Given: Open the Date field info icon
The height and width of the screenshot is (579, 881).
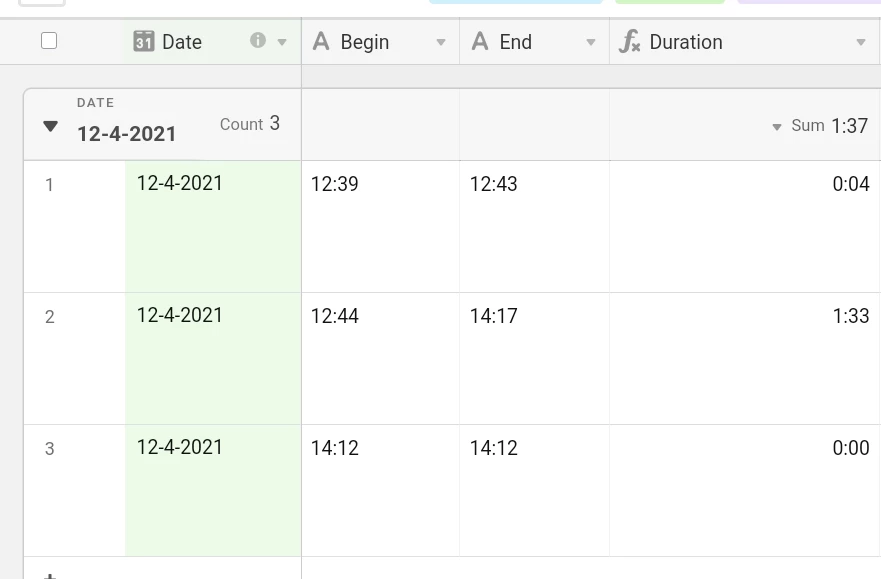Looking at the screenshot, I should 258,40.
